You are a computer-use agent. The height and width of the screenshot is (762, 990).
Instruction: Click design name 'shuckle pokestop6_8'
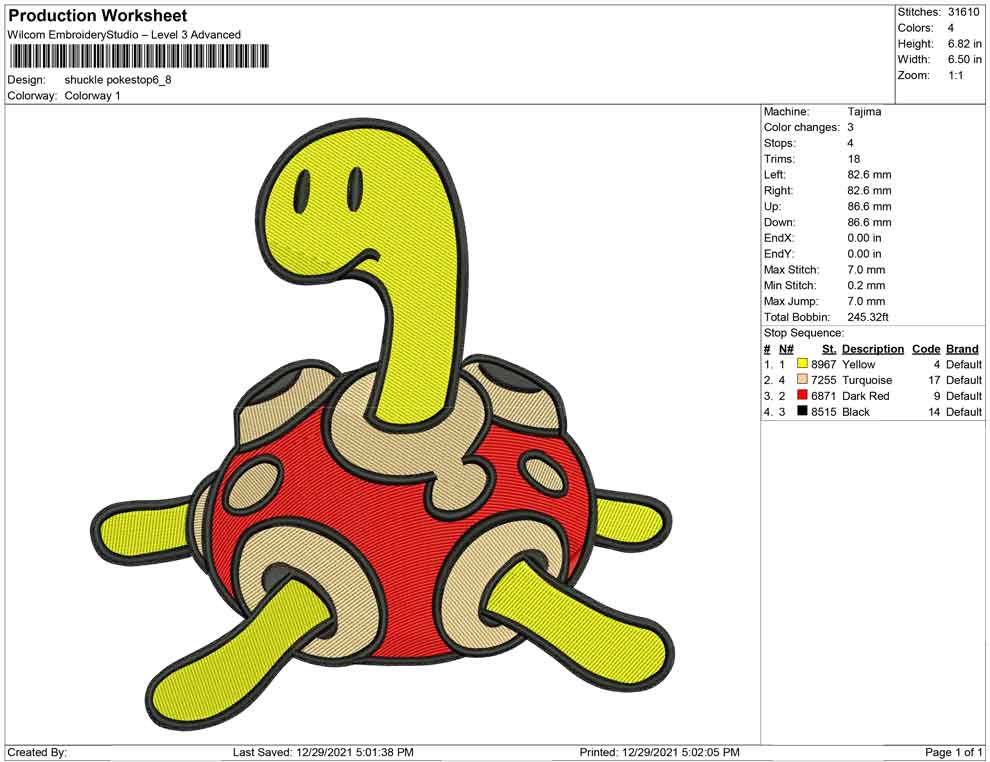tap(118, 80)
